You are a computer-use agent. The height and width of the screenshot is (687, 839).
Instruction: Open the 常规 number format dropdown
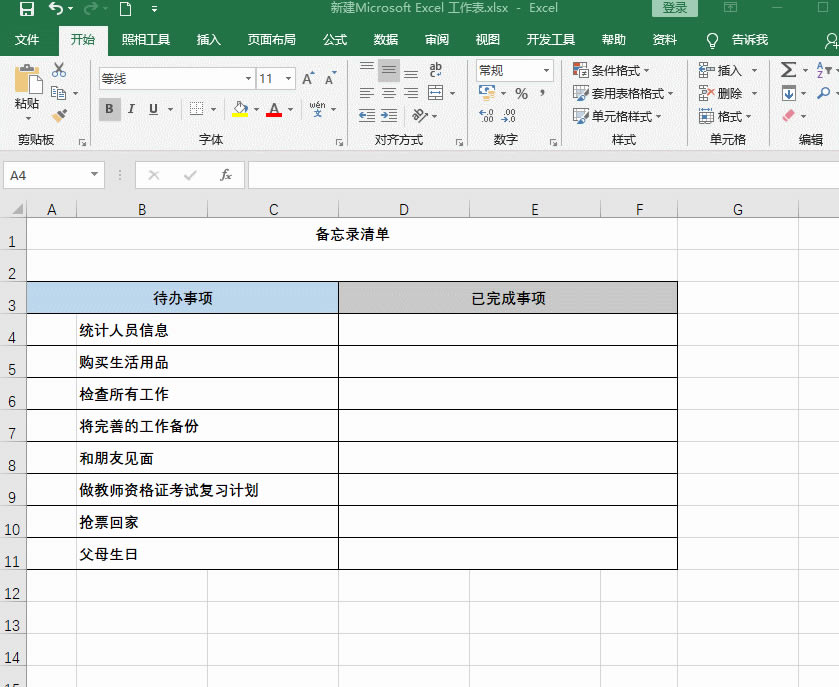(545, 71)
